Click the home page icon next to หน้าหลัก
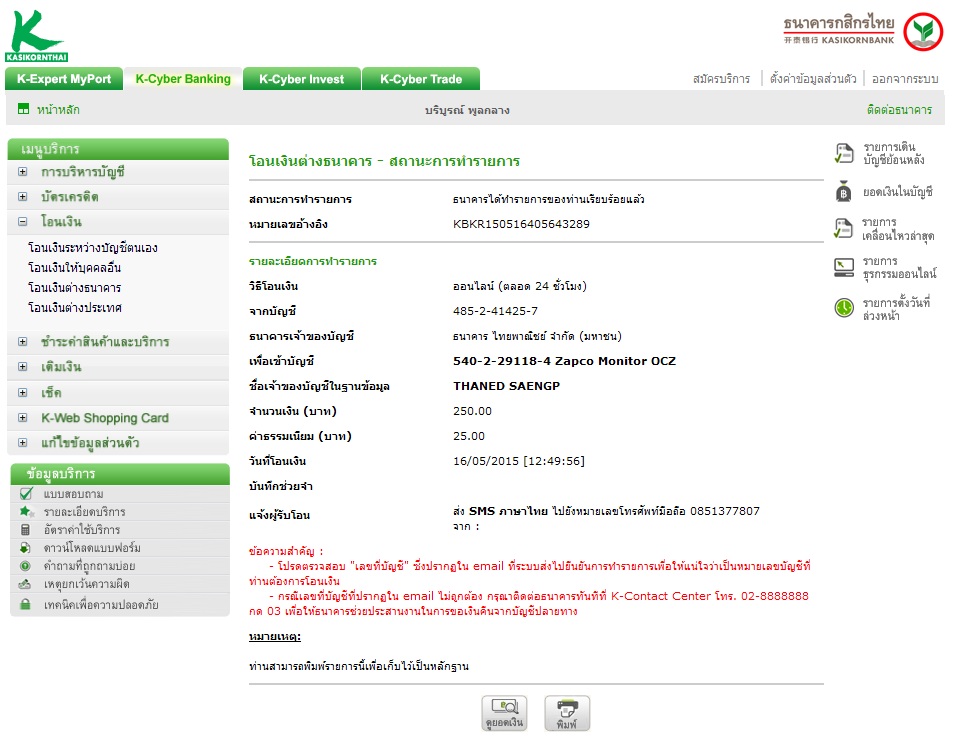963x743 pixels. [x=23, y=109]
